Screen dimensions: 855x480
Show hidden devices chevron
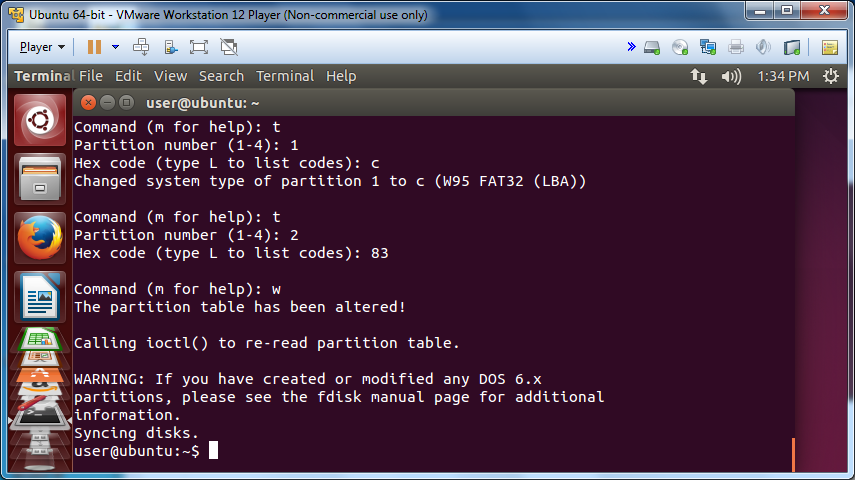point(631,47)
